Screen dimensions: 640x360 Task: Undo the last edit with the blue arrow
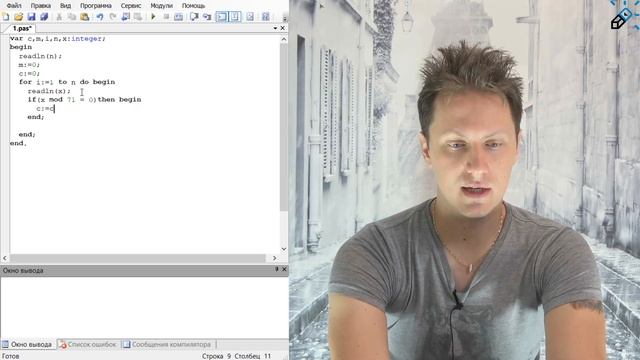tap(100, 17)
